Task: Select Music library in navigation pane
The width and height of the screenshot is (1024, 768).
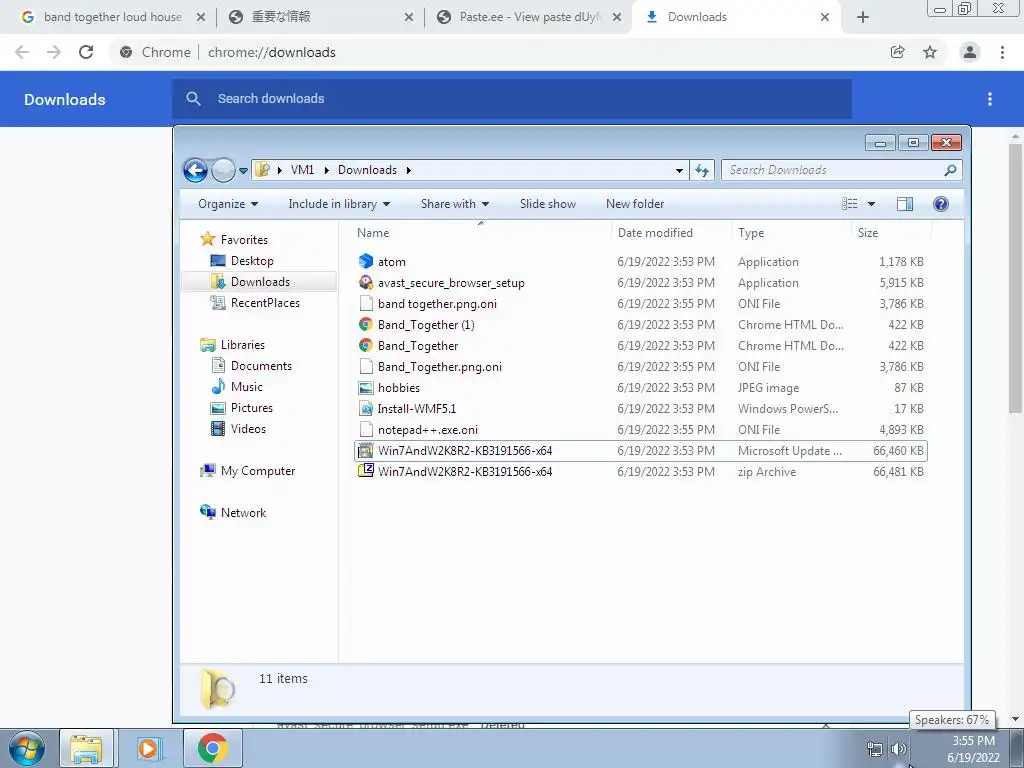Action: [x=246, y=387]
